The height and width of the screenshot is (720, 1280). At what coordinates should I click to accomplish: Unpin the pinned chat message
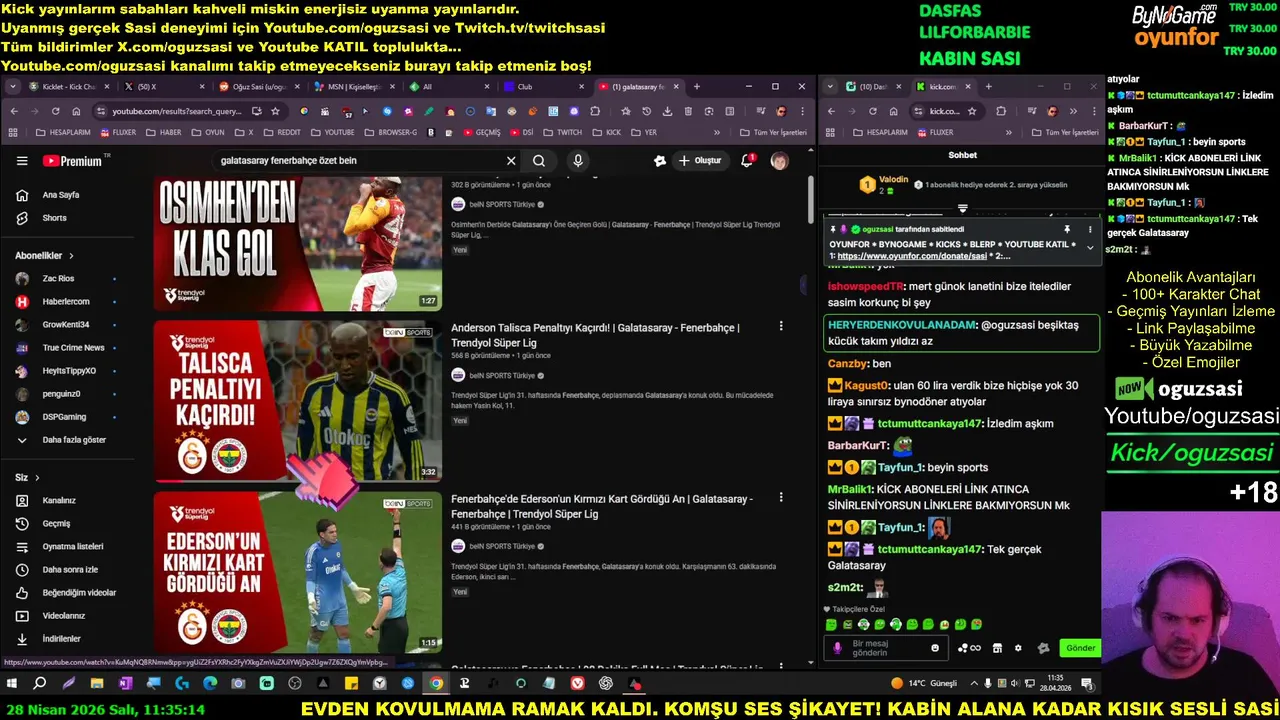(x=1067, y=229)
